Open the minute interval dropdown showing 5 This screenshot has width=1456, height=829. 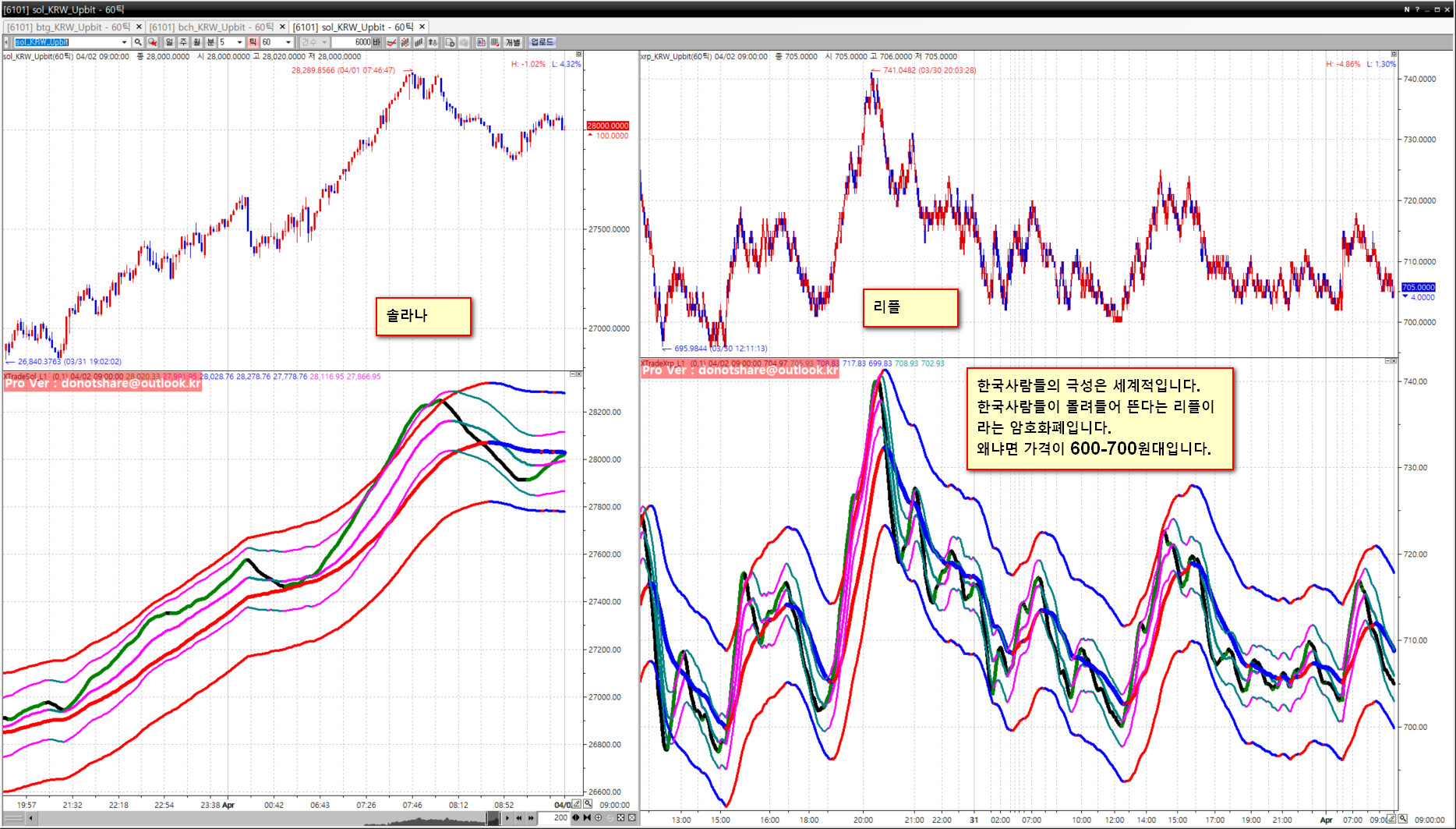pyautogui.click(x=239, y=42)
